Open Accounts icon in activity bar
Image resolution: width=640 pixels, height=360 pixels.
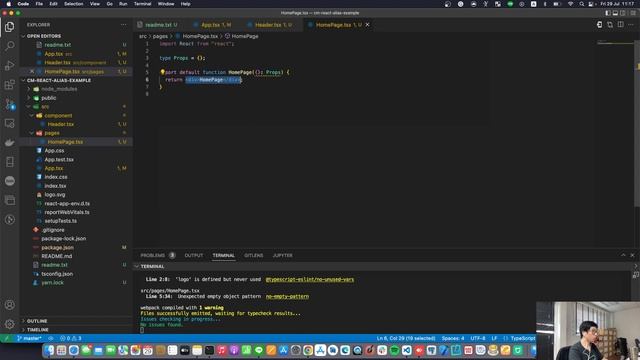[x=10, y=305]
